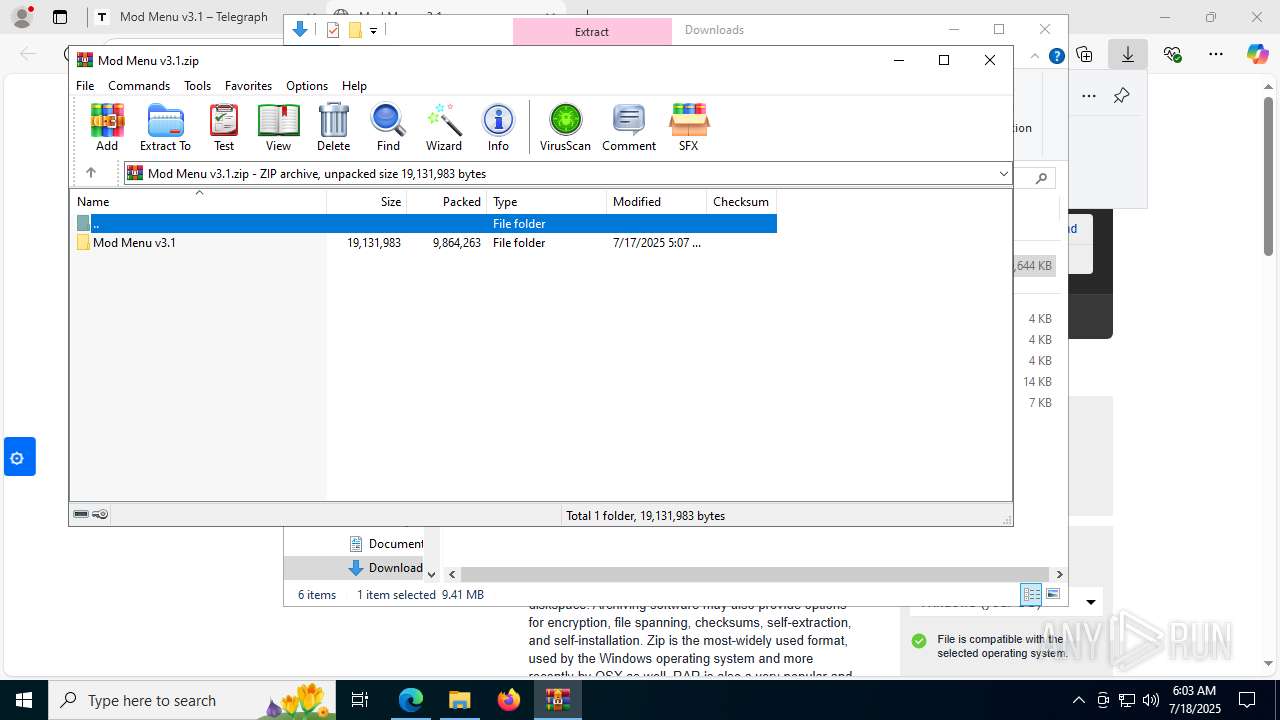This screenshot has width=1280, height=720.
Task: Run the Test archive tool
Action: (224, 127)
